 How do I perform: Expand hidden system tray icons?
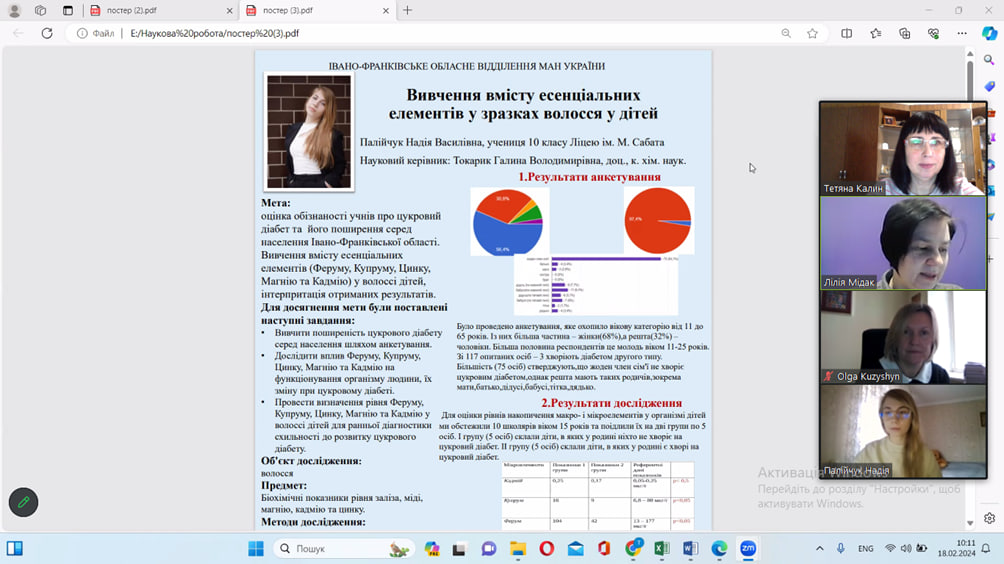pyautogui.click(x=819, y=548)
